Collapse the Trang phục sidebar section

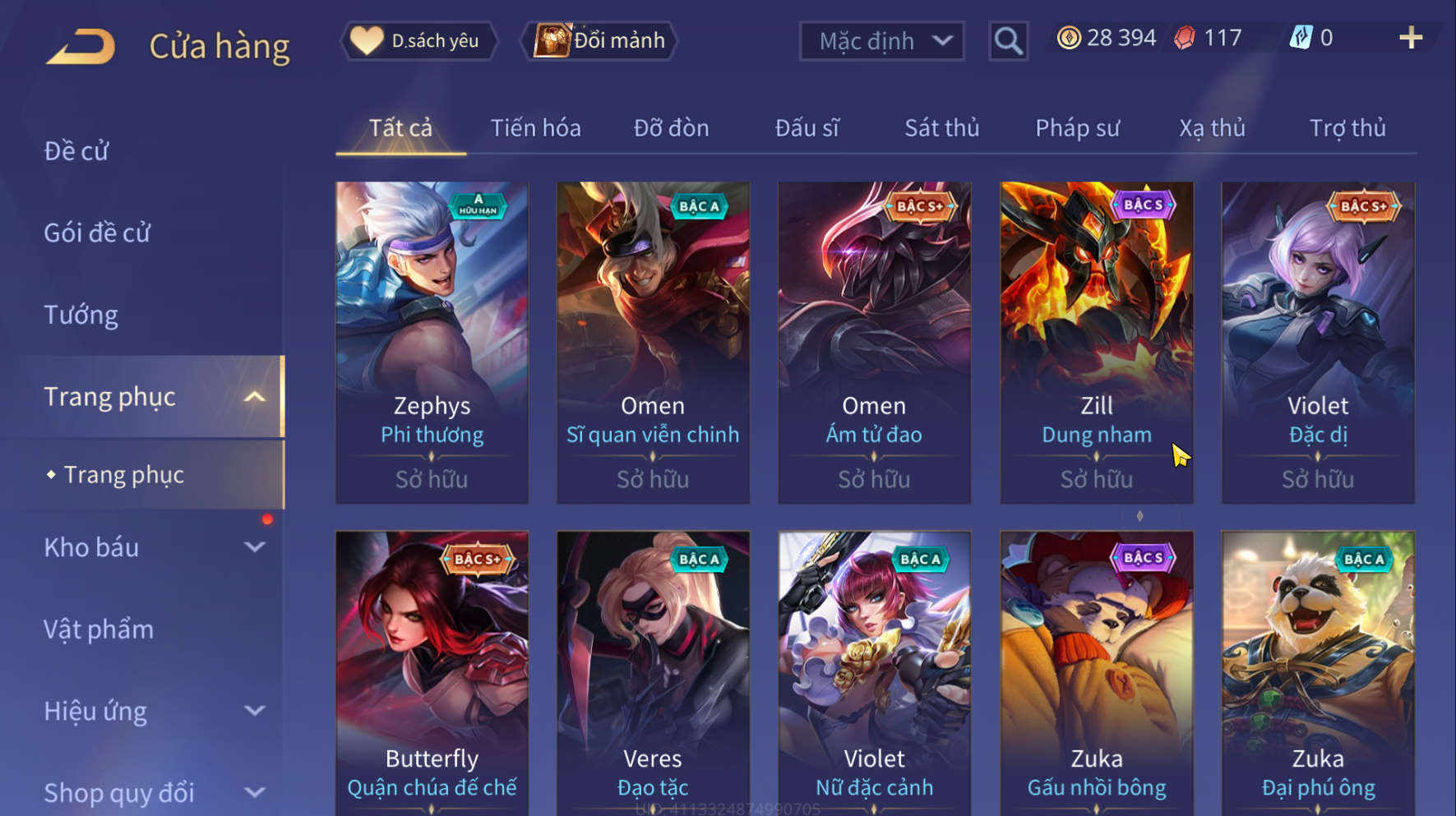255,397
